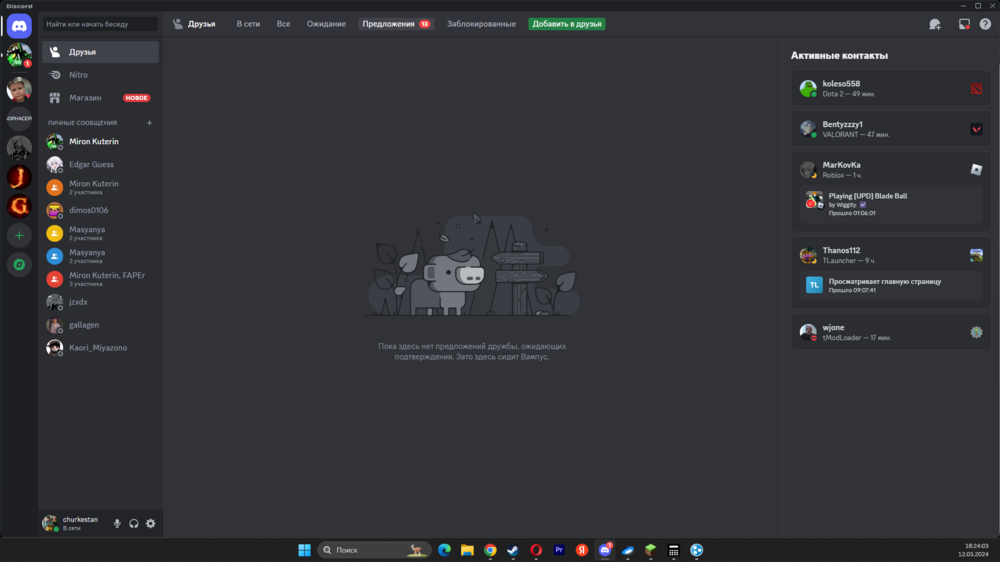Viewport: 1000px width, 562px height.
Task: Open the Магазин shop page
Action: point(101,98)
